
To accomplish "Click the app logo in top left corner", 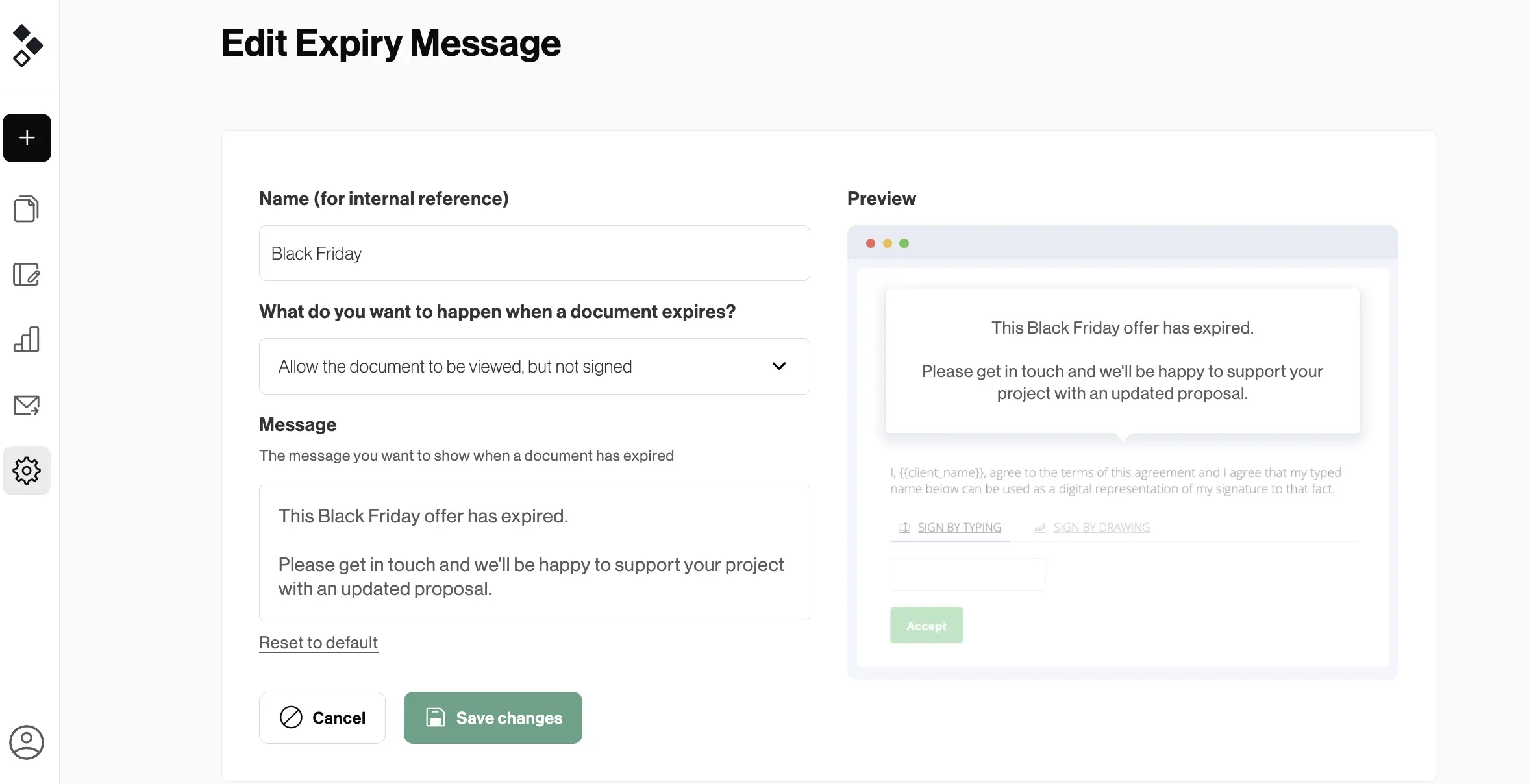I will pos(27,44).
